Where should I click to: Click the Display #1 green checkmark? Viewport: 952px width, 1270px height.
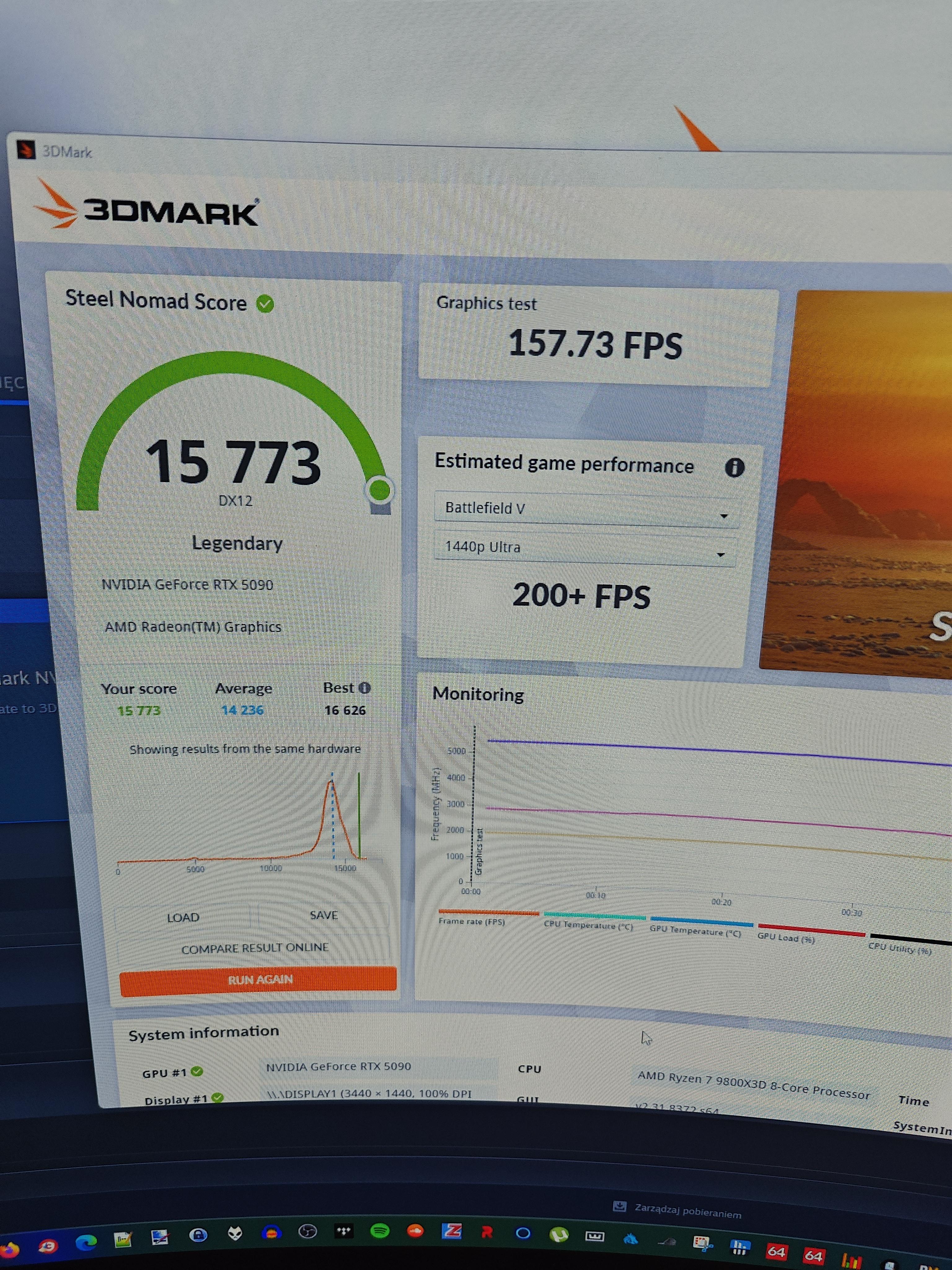tap(217, 1097)
